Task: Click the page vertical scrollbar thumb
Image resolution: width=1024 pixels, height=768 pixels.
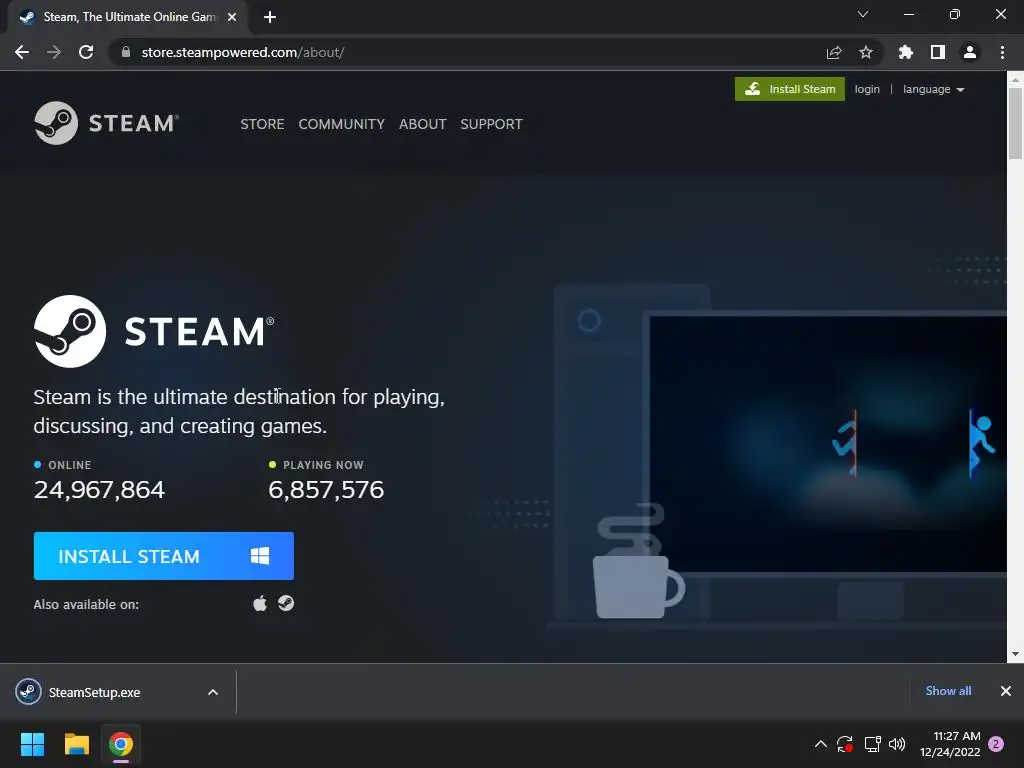Action: click(x=1015, y=123)
